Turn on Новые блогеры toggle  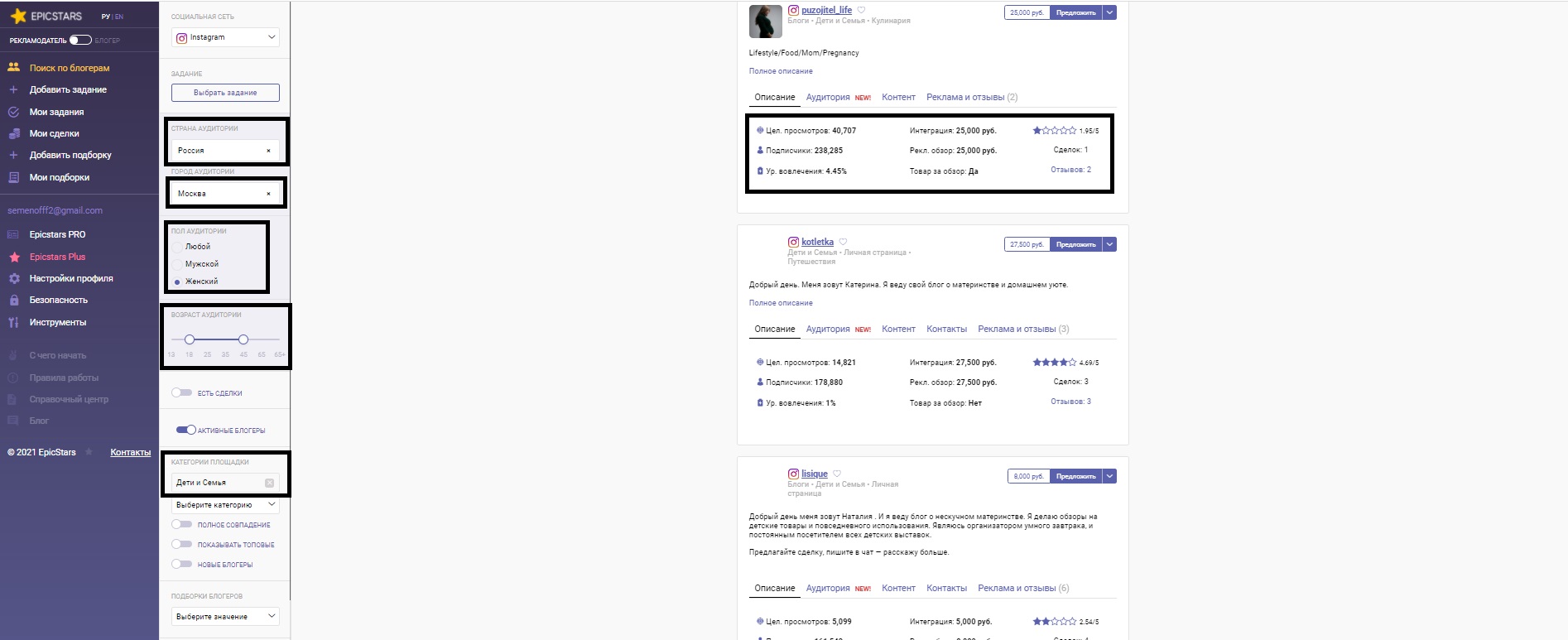tap(181, 564)
